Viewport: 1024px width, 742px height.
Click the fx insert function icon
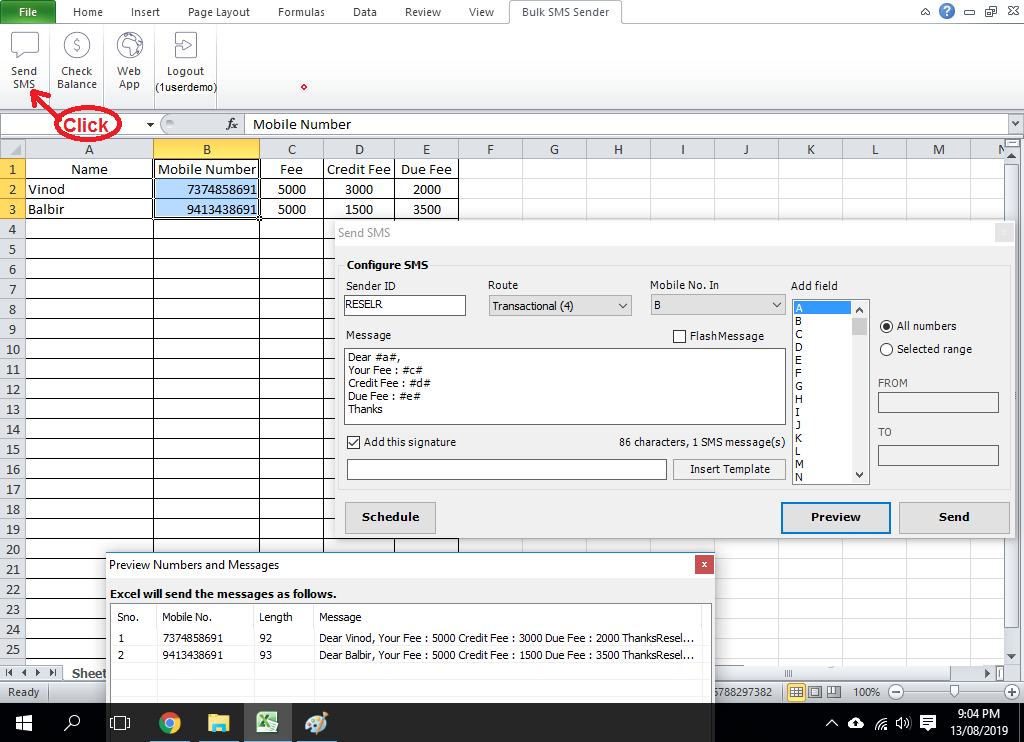point(232,124)
